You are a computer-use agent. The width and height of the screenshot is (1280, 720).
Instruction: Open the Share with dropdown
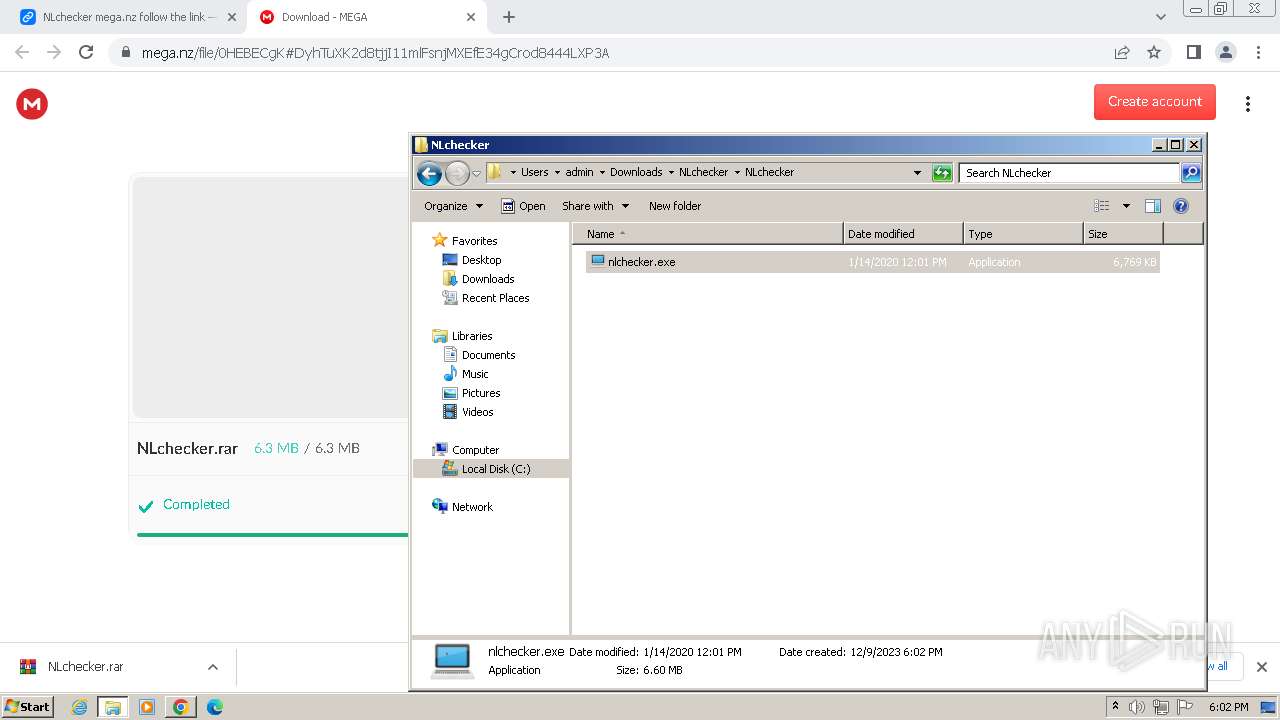tap(596, 206)
